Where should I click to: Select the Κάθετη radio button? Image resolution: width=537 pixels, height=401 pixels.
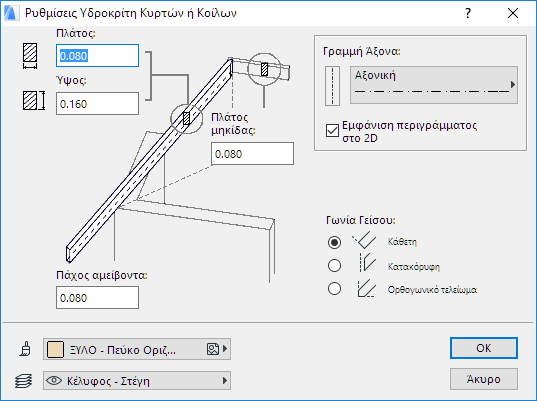(334, 242)
